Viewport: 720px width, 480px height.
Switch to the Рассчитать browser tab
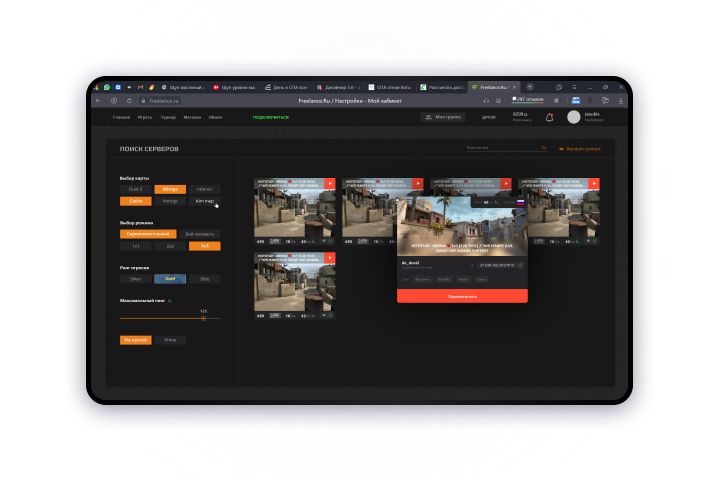[x=442, y=87]
